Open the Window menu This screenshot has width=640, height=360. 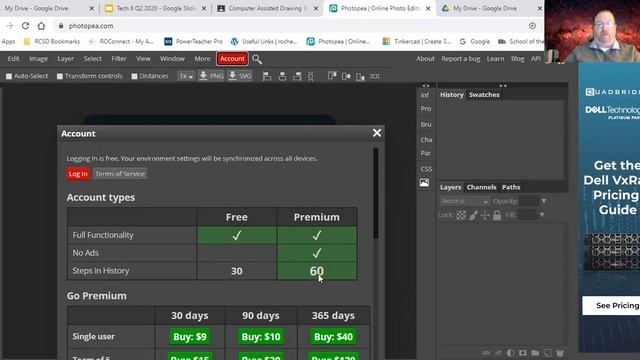172,59
